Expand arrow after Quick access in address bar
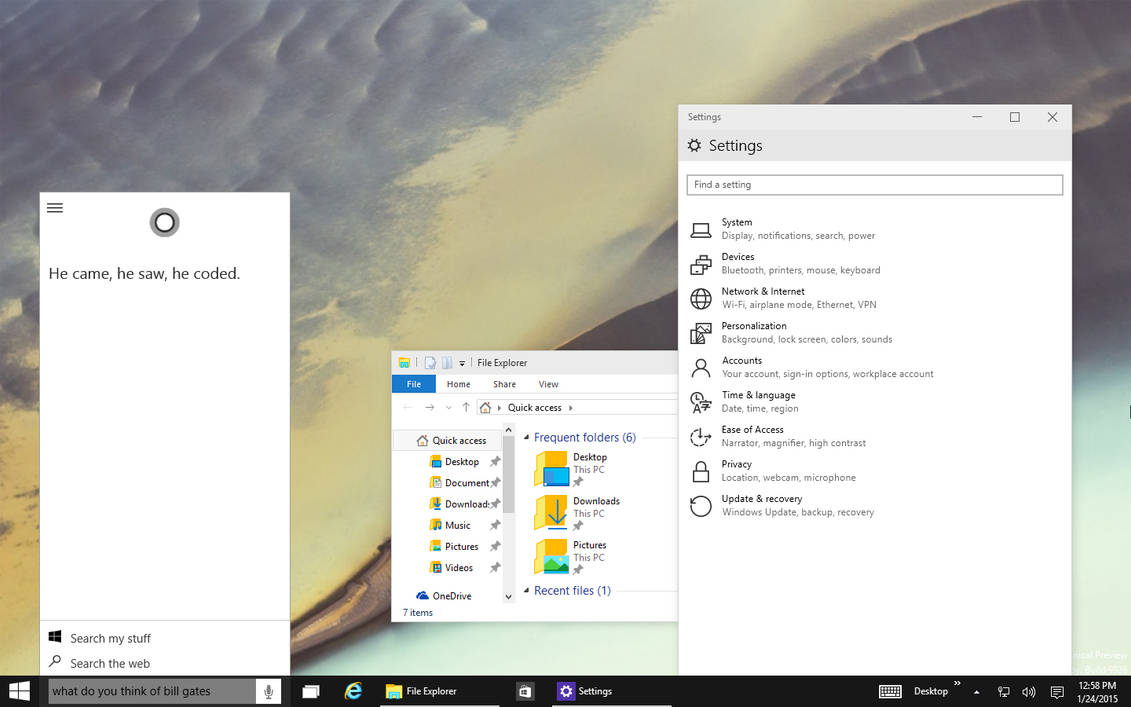 (x=571, y=408)
